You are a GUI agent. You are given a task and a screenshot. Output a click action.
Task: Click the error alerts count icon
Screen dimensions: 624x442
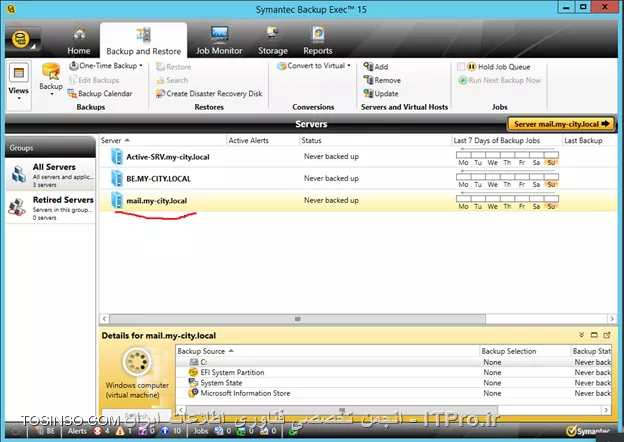[98, 431]
